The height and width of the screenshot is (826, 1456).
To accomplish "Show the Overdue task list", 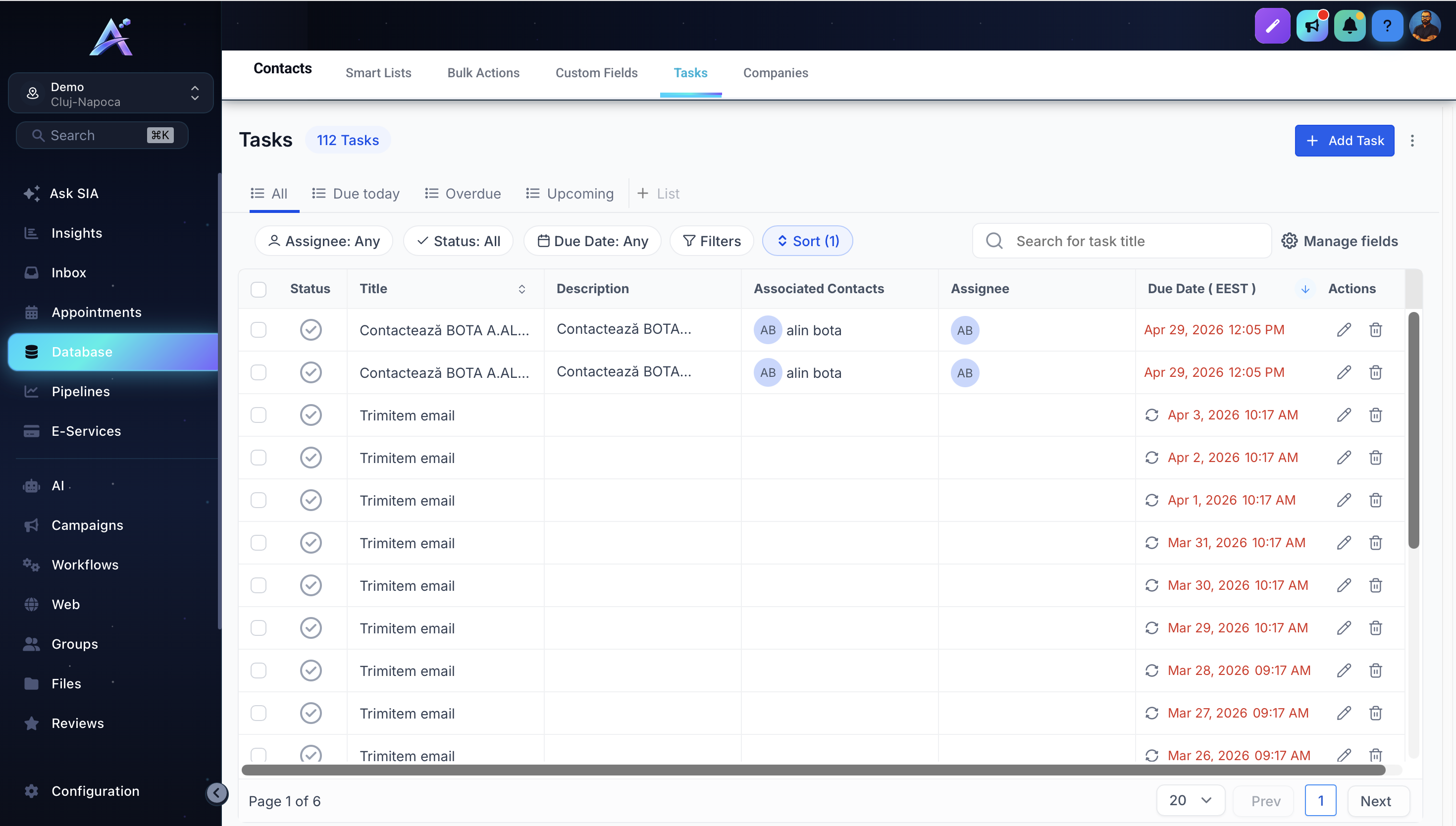I will coord(463,194).
